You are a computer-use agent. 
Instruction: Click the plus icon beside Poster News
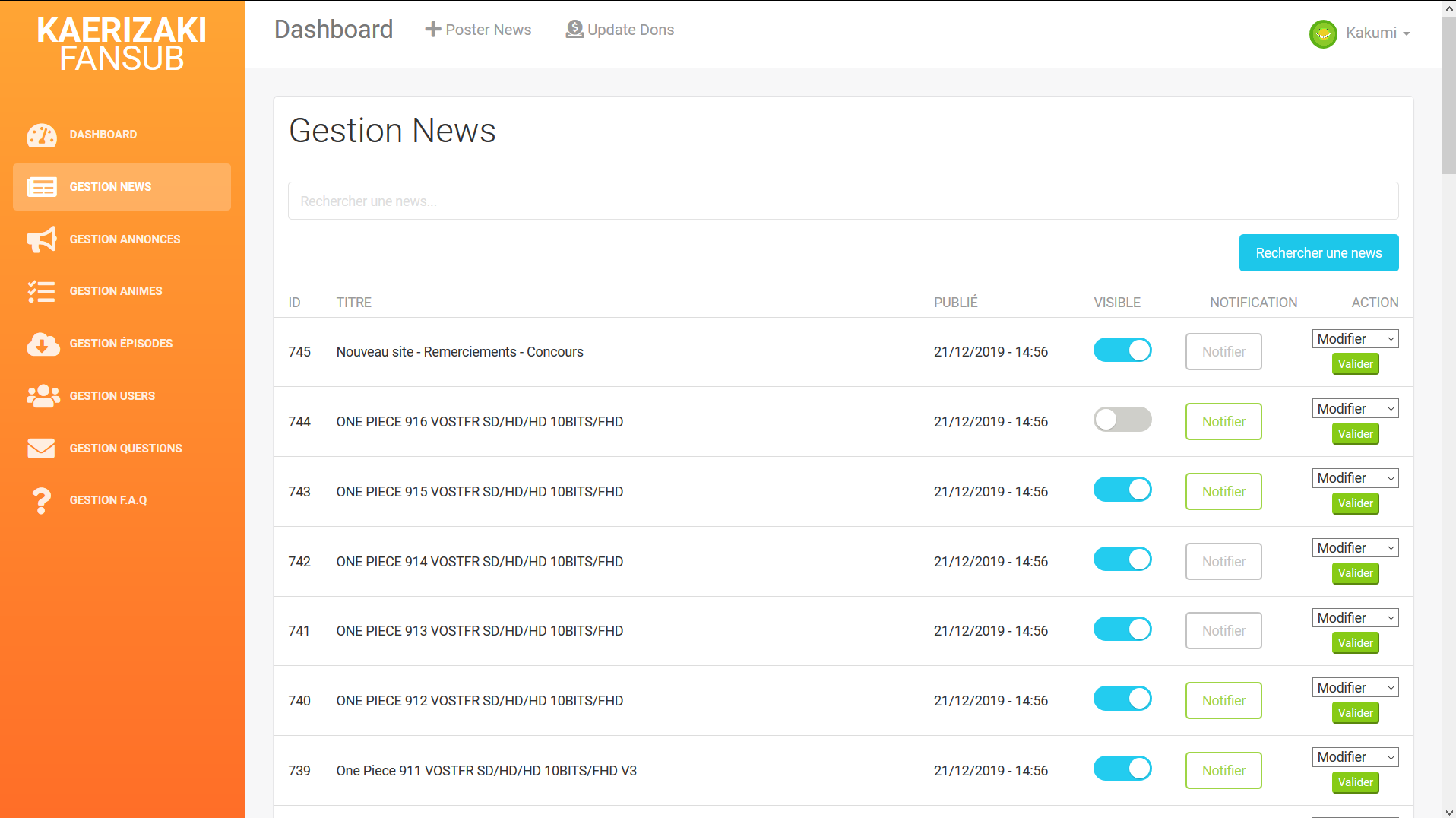click(x=433, y=30)
